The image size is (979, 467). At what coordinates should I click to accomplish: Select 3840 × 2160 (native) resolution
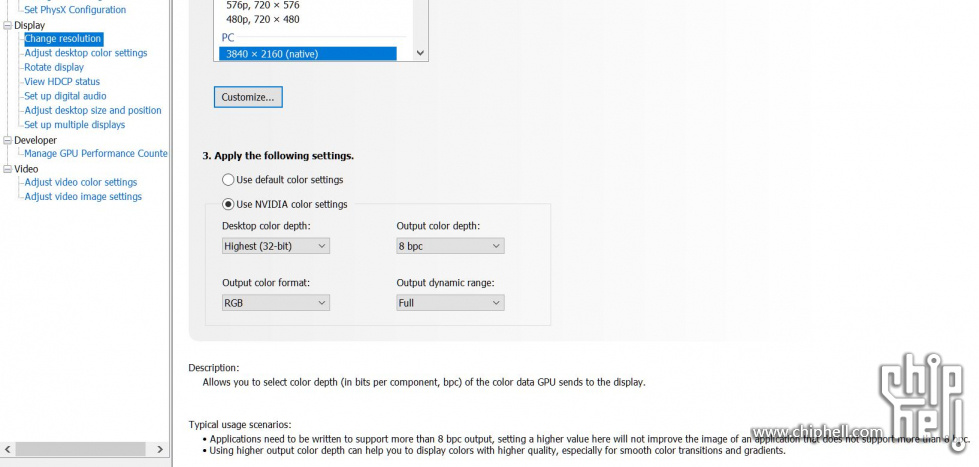(307, 54)
